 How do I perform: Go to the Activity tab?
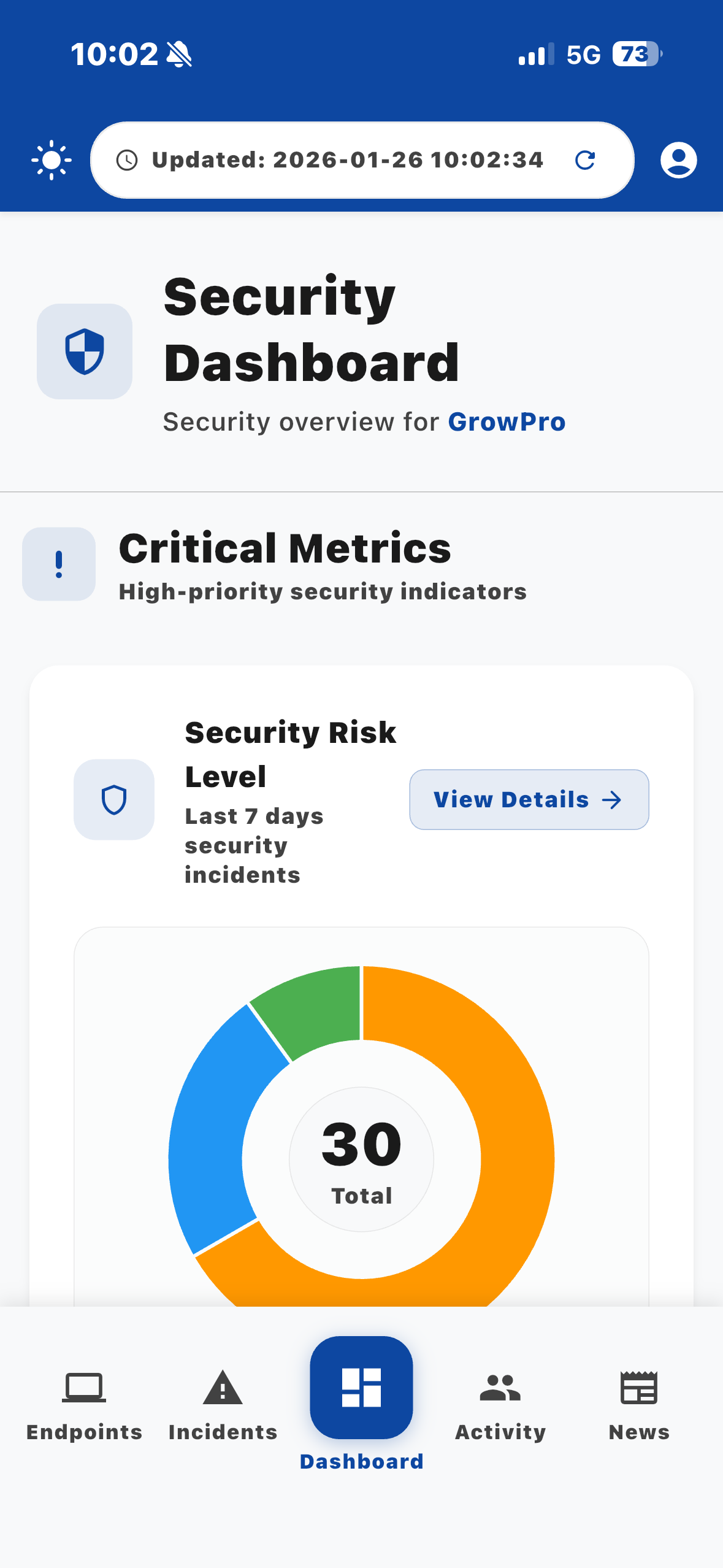[x=500, y=1405]
